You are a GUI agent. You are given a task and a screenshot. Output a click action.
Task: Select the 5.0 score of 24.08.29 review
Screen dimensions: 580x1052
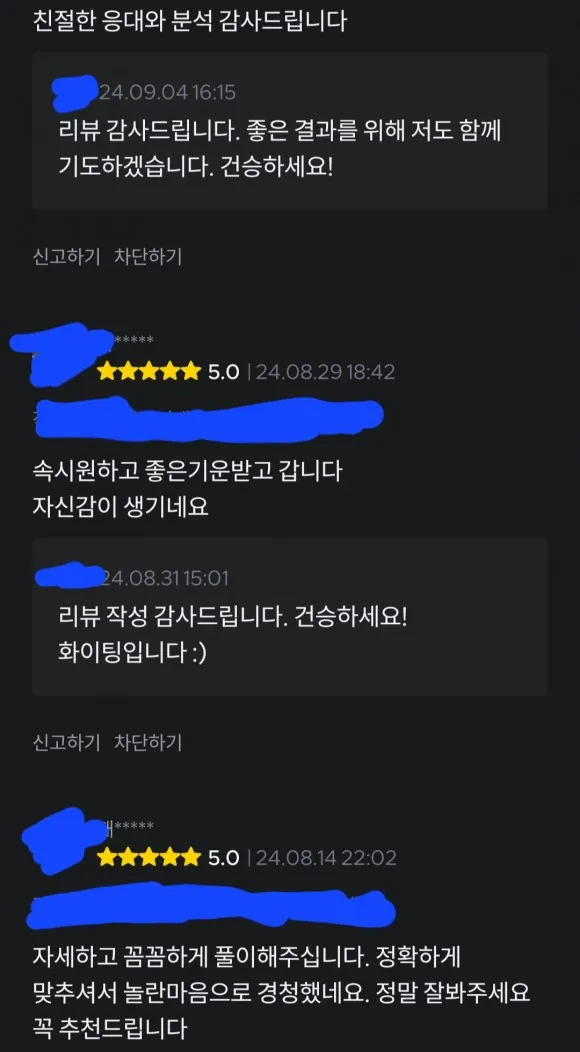pos(223,371)
